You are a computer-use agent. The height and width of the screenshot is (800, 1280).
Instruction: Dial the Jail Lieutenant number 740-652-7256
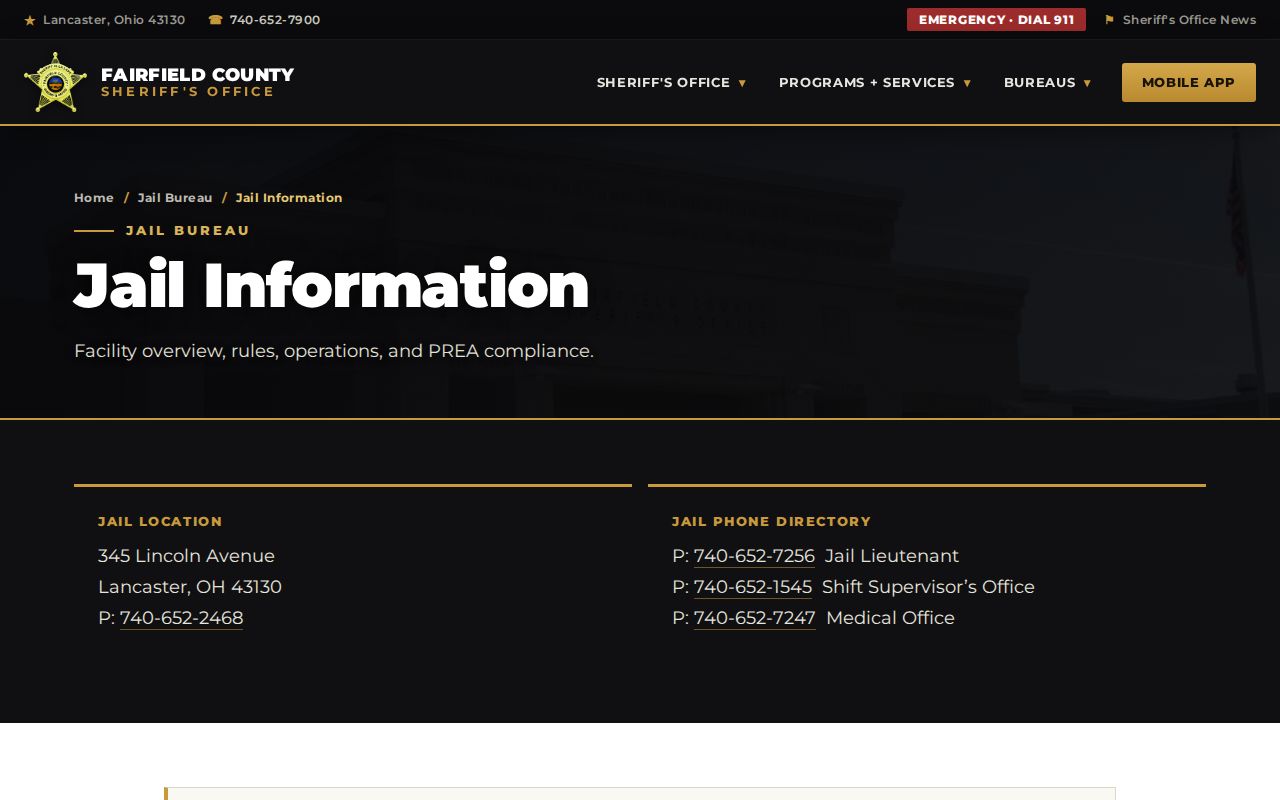click(x=754, y=556)
